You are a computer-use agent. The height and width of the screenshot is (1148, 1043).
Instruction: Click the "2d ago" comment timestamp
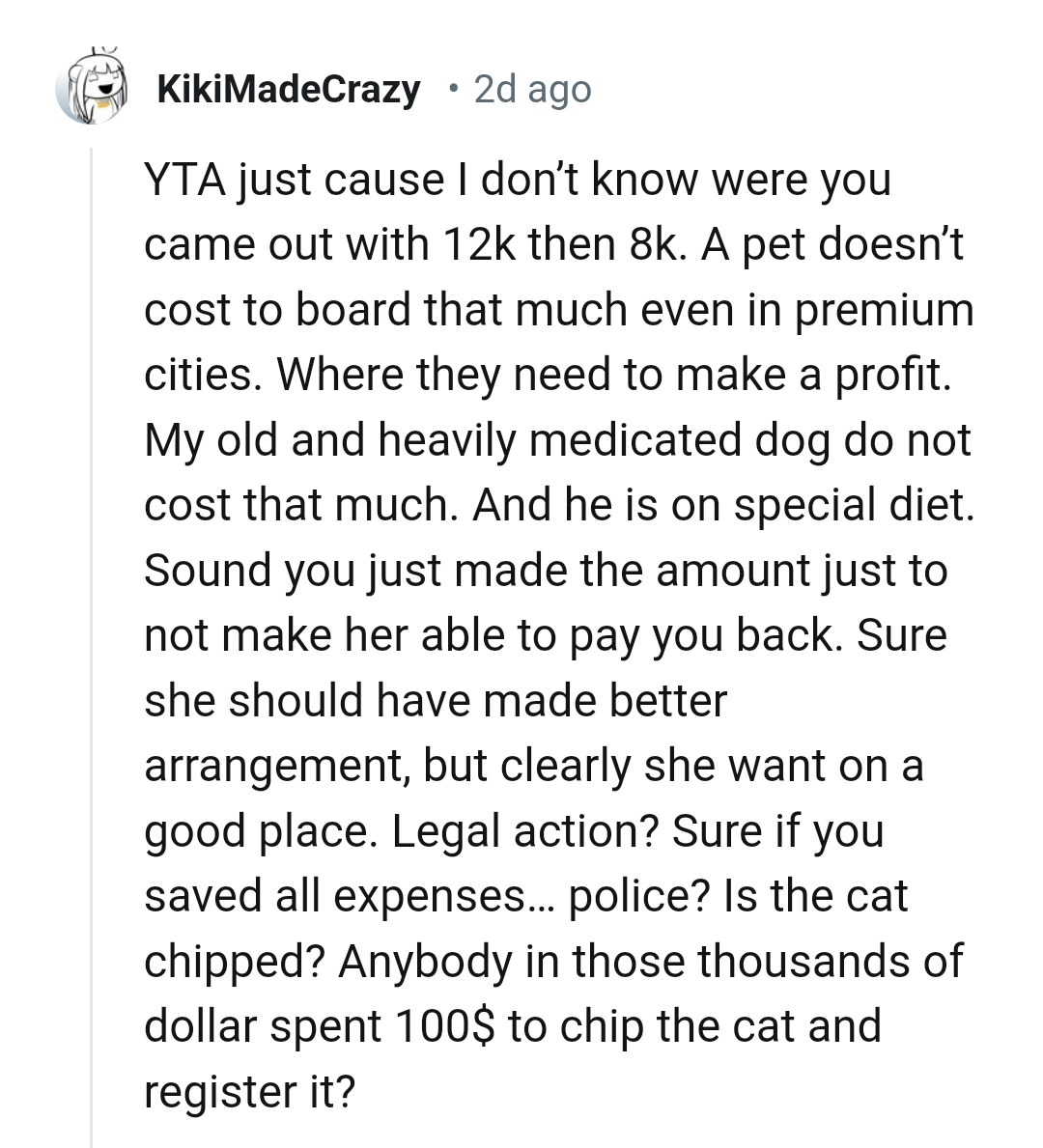coord(532,90)
